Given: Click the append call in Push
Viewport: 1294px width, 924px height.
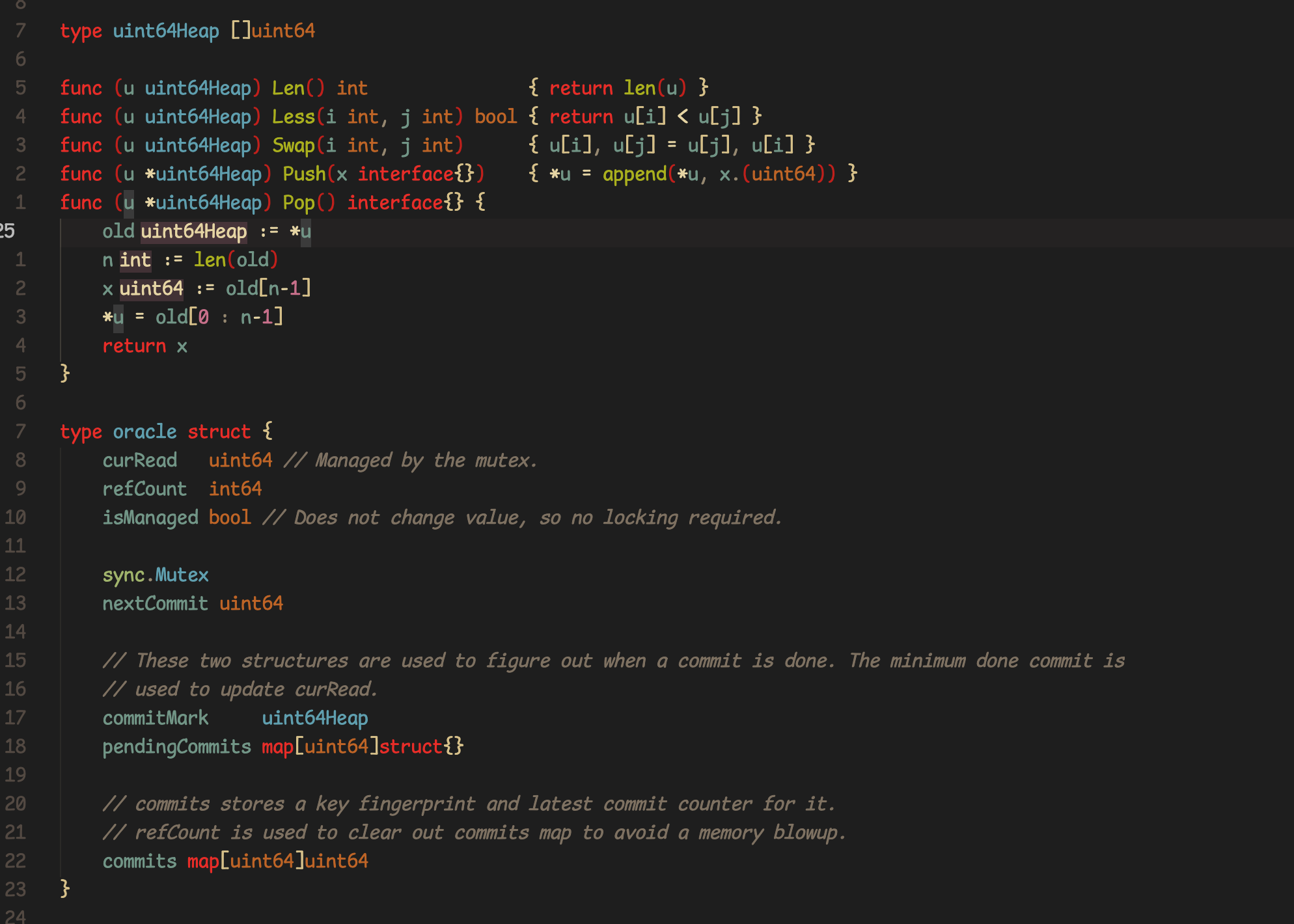Looking at the screenshot, I should click(x=634, y=174).
